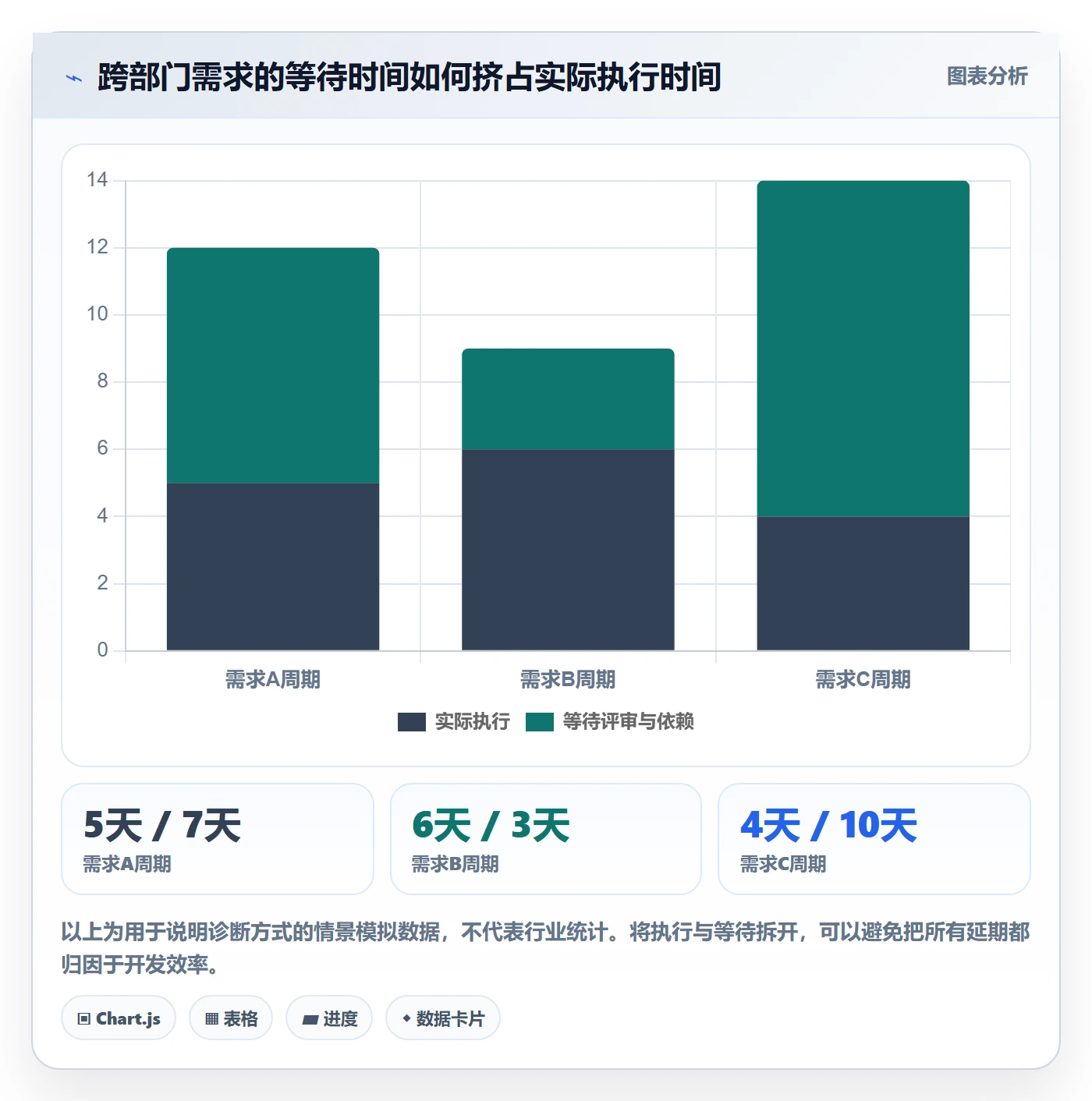Click the 图表分析 label in the header
The image size is (1092, 1101).
point(987,76)
